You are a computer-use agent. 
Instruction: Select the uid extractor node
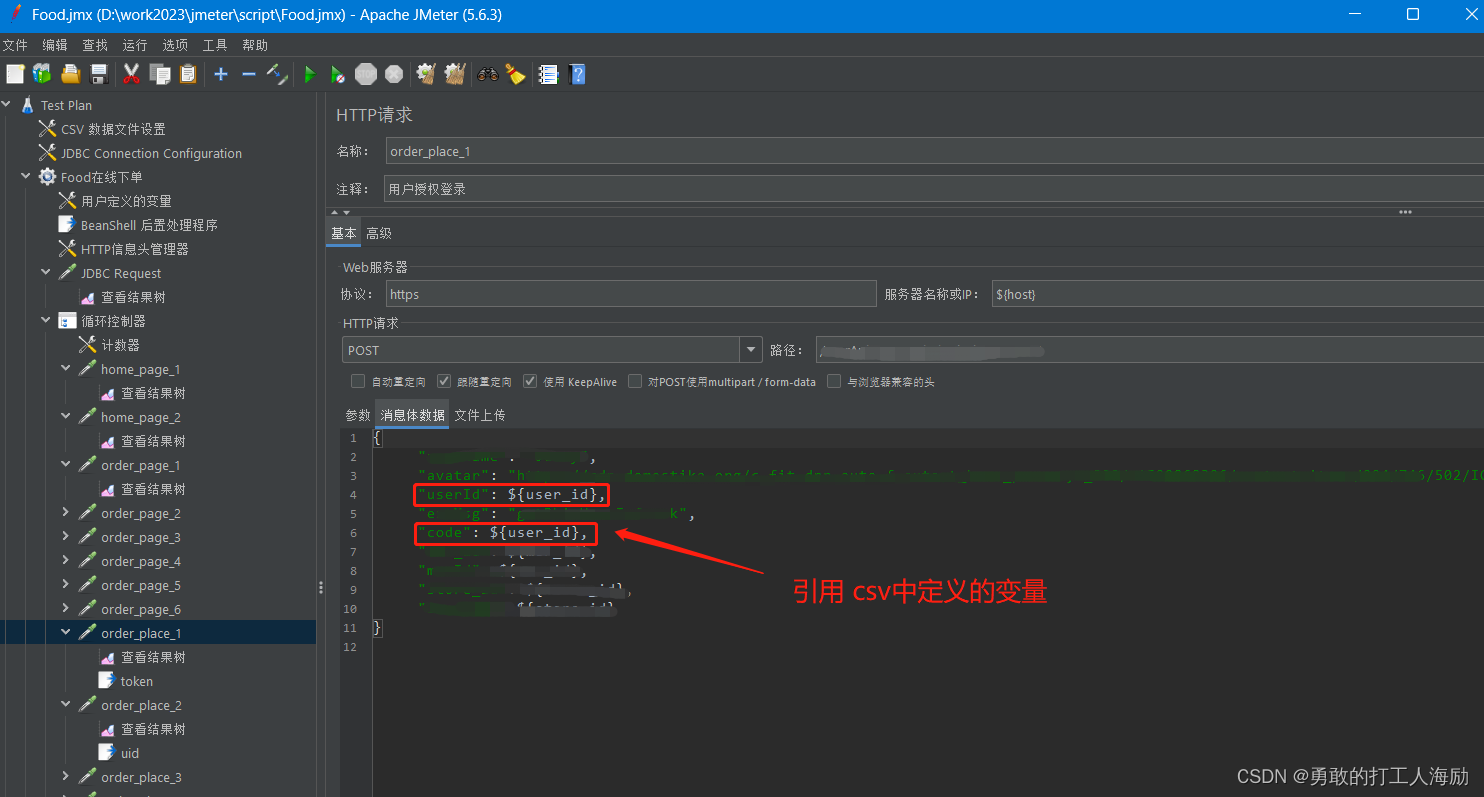tap(119, 753)
